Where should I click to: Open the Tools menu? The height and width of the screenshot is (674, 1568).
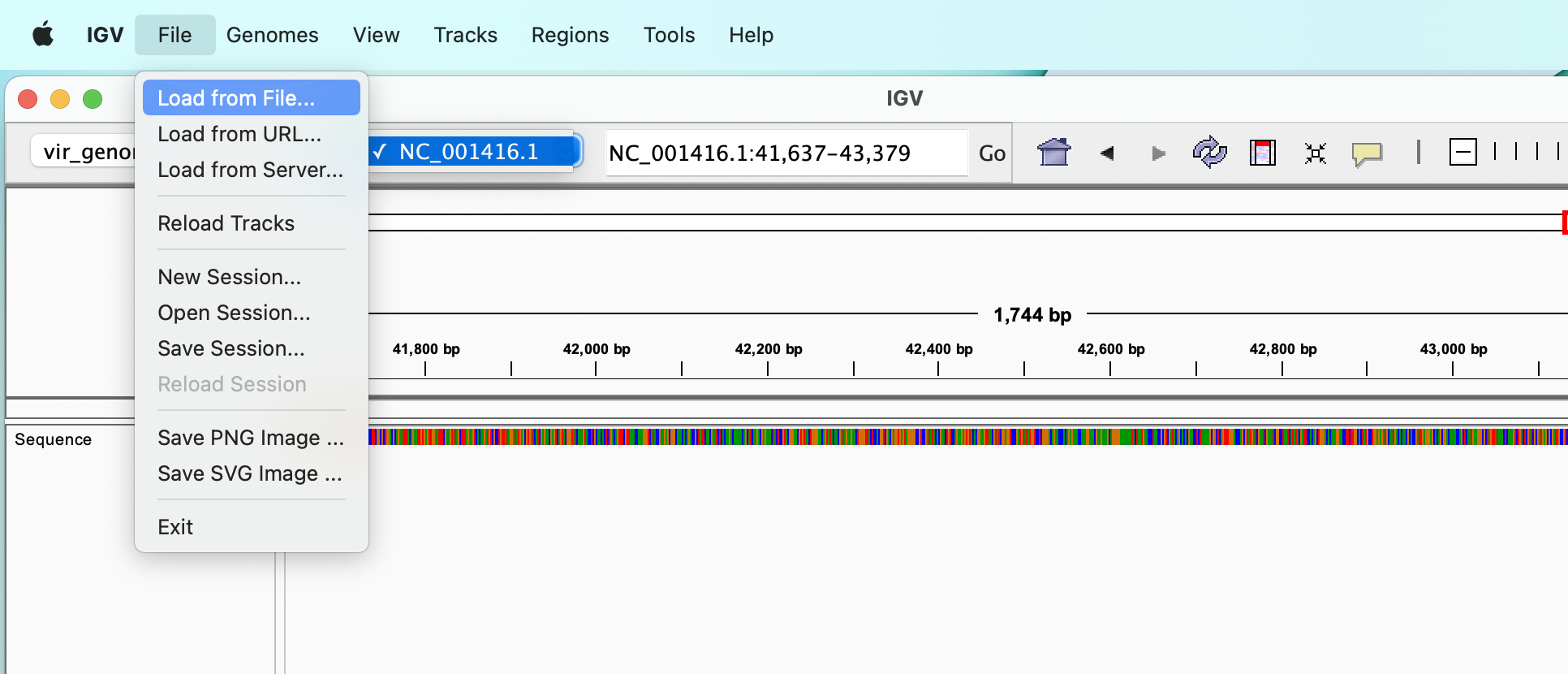(x=670, y=35)
